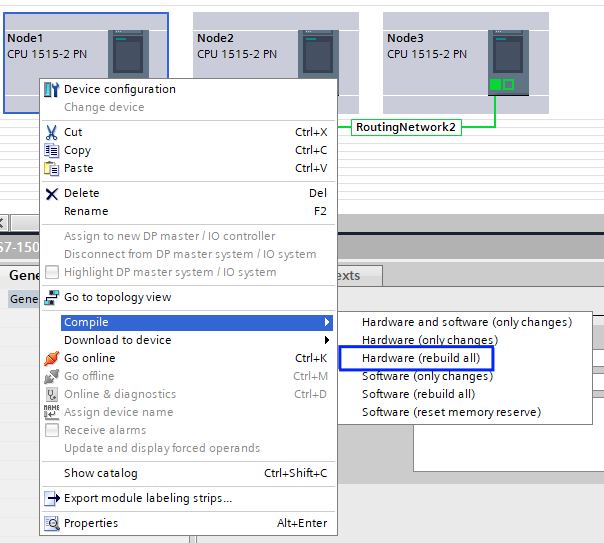Click the Paste clipboard icon
Viewport: 604px width, 543px height.
(x=52, y=168)
